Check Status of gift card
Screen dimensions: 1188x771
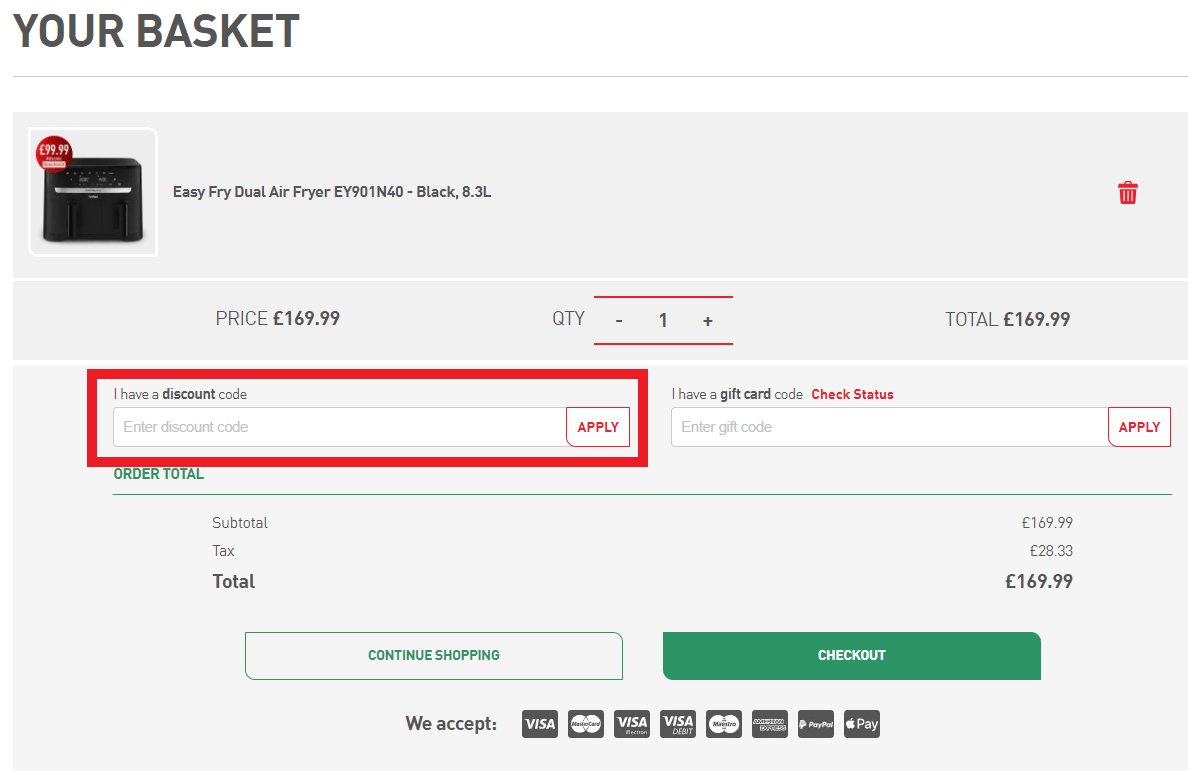pos(852,395)
